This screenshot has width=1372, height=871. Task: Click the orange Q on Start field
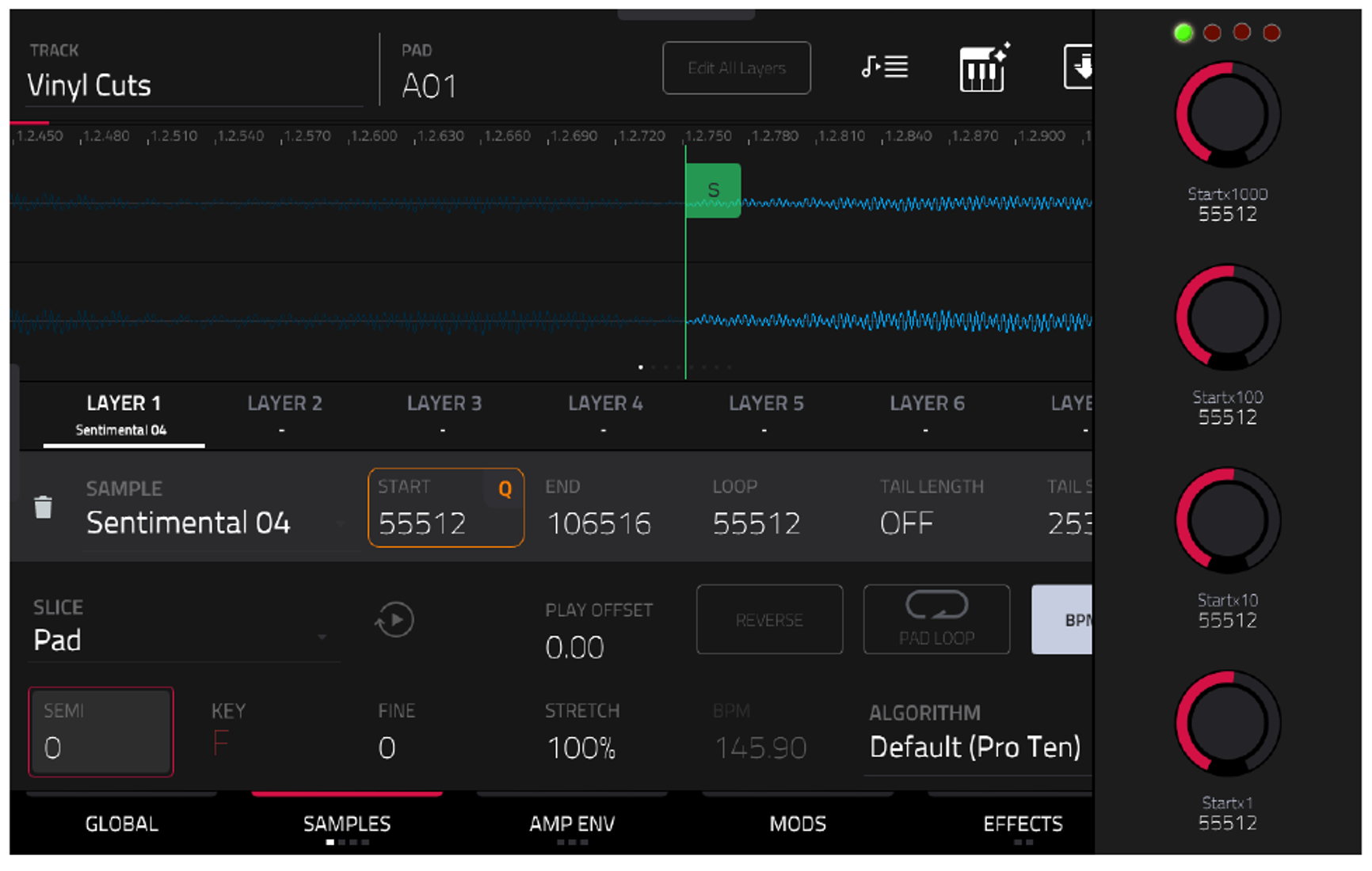pyautogui.click(x=505, y=489)
